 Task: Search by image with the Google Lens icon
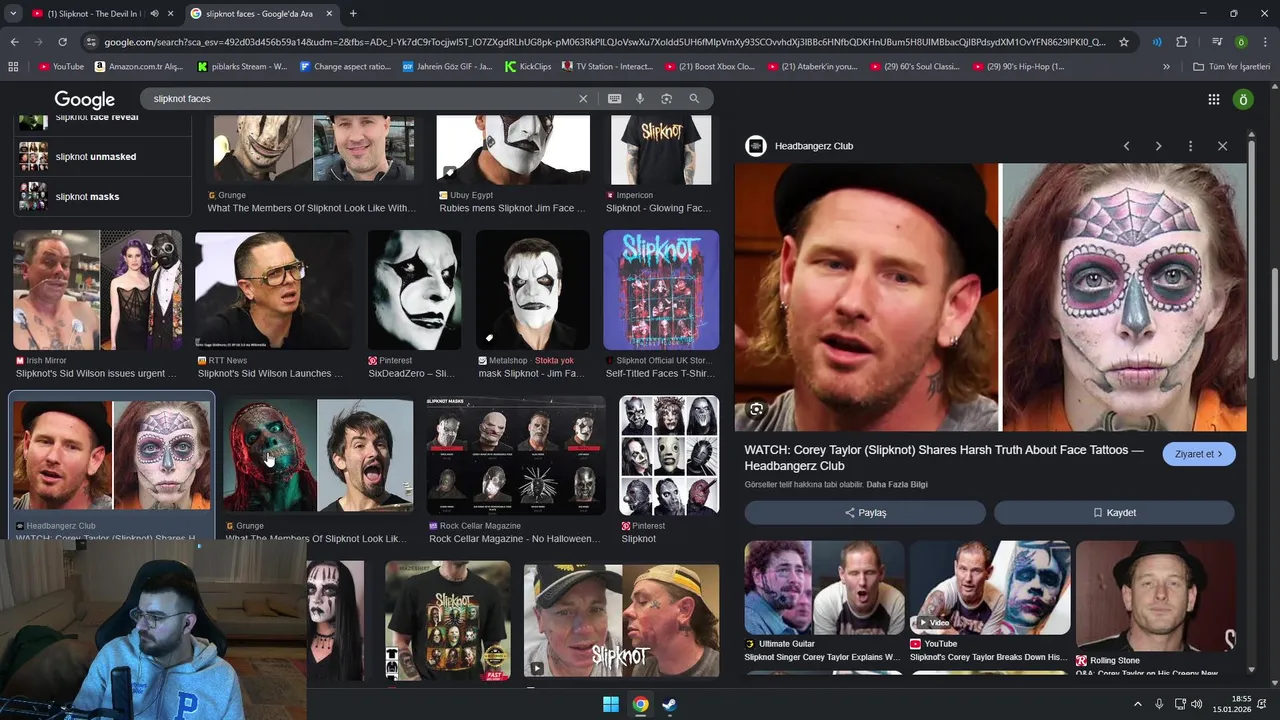(x=666, y=99)
